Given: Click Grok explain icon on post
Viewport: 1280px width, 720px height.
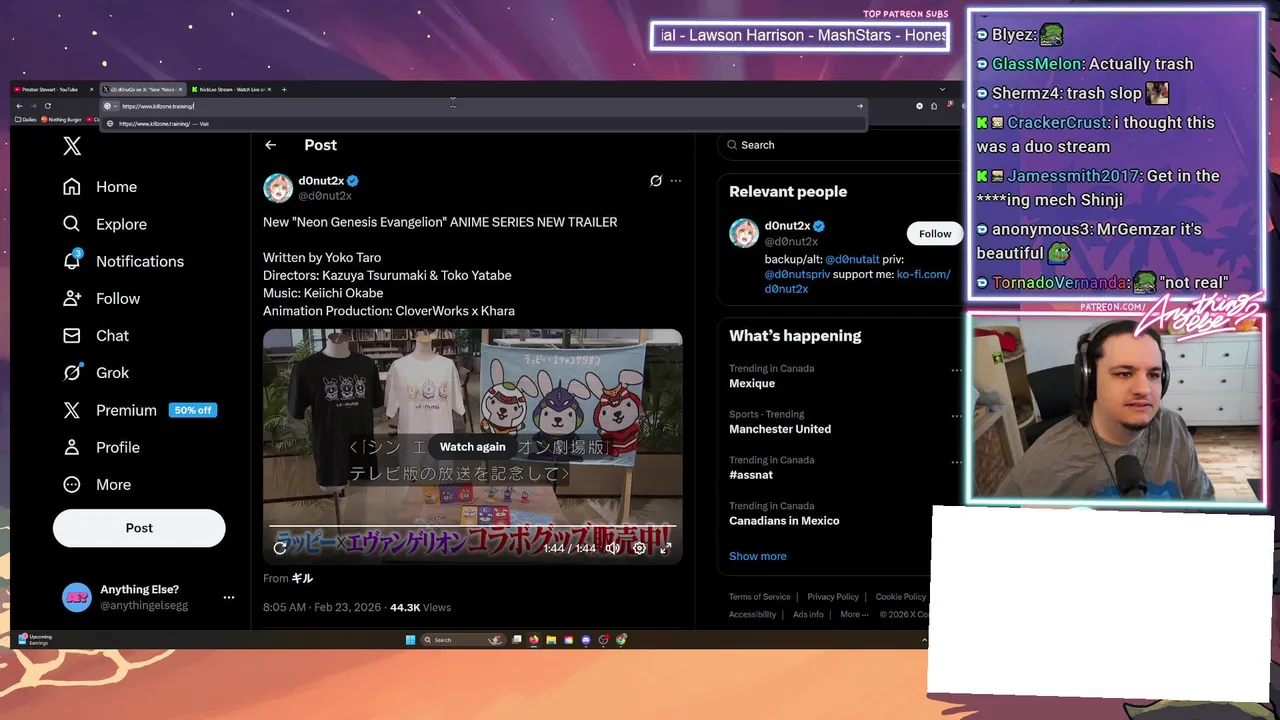Looking at the screenshot, I should pyautogui.click(x=656, y=181).
